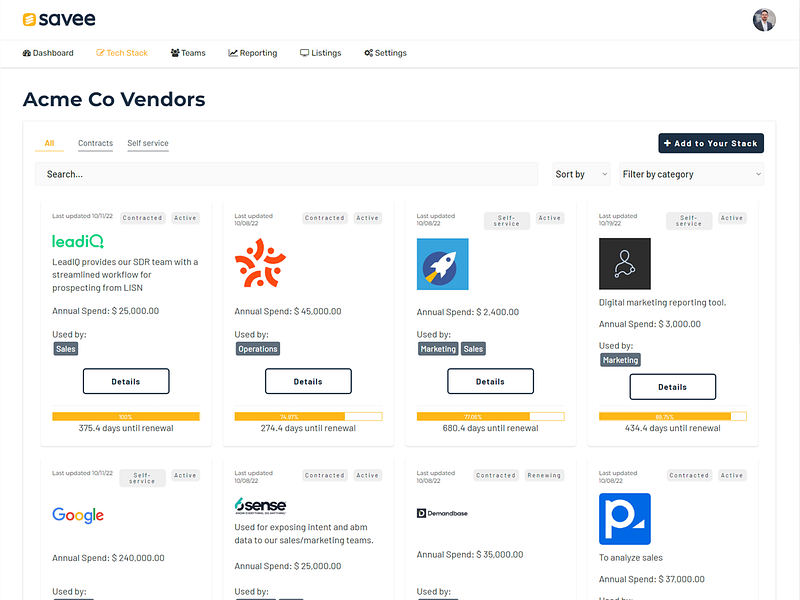Open the Reporting section

(253, 53)
